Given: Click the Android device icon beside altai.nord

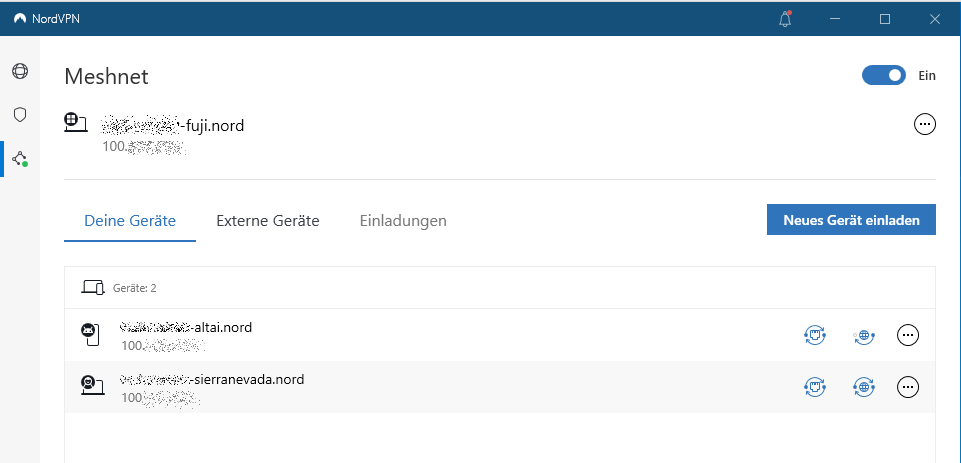Looking at the screenshot, I should [x=90, y=335].
